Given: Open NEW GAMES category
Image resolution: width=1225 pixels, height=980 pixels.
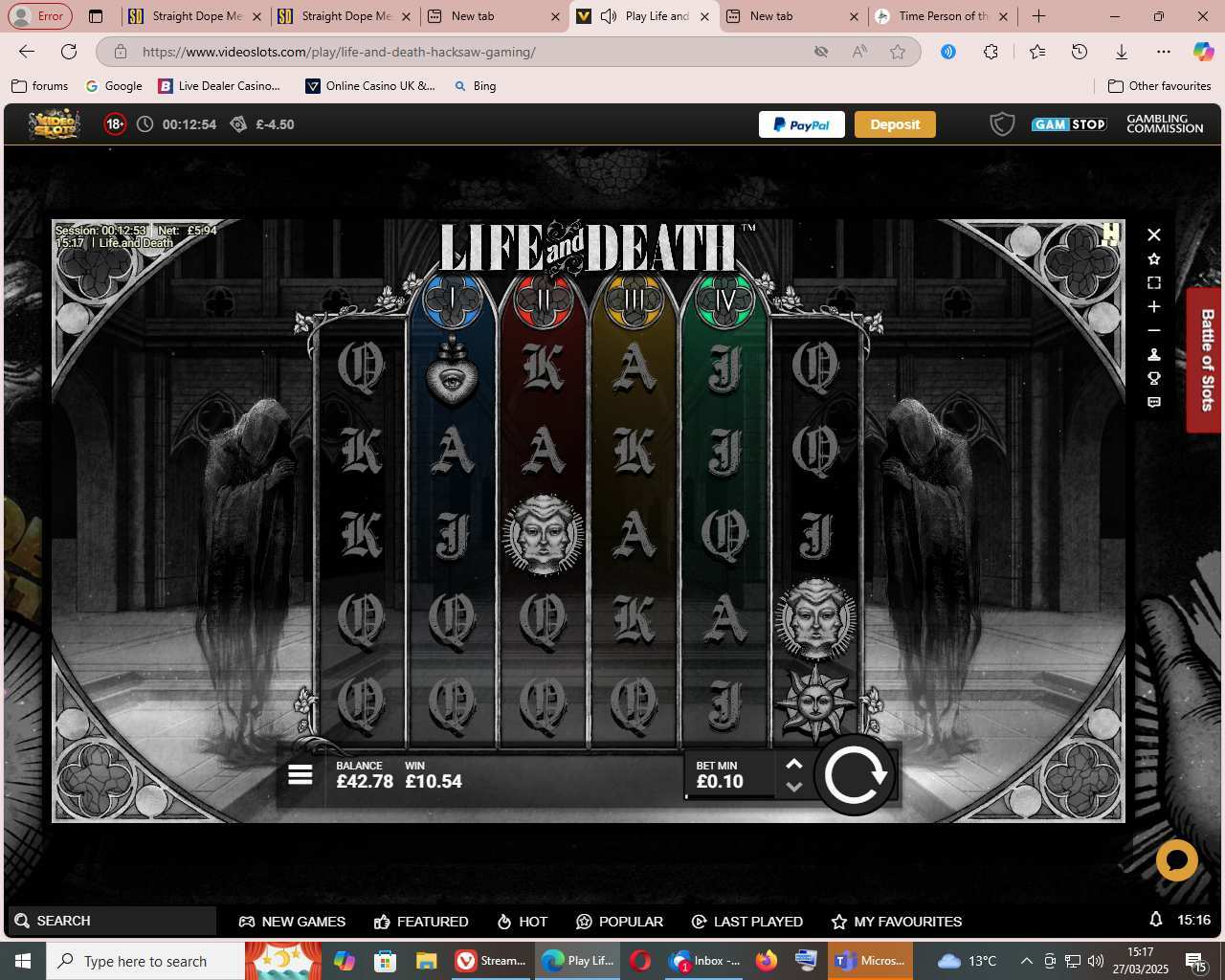Looking at the screenshot, I should tap(292, 922).
